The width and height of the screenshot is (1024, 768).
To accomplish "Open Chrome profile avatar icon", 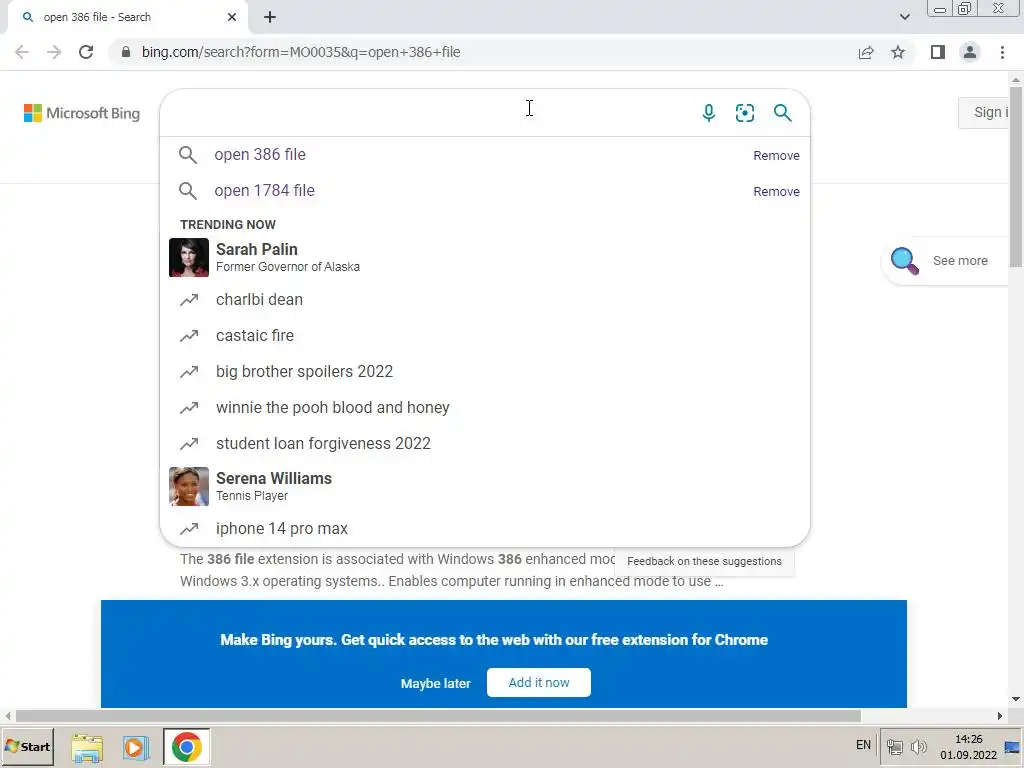I will 970,52.
